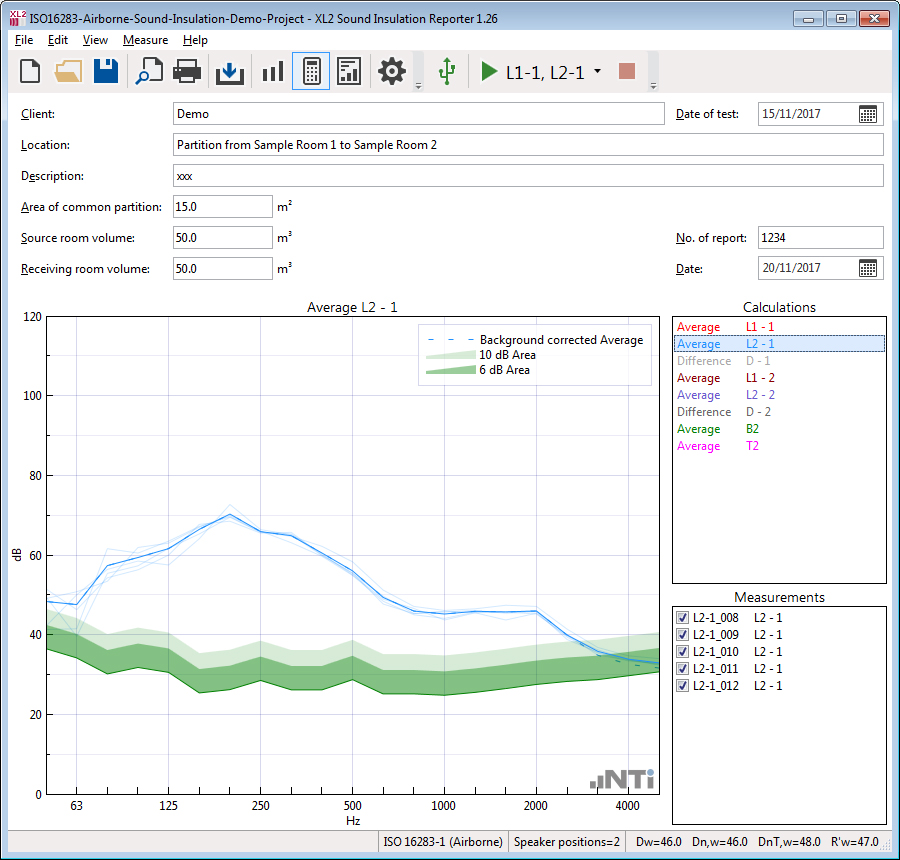This screenshot has width=900, height=860.
Task: Click the import download arrow icon
Action: (230, 71)
